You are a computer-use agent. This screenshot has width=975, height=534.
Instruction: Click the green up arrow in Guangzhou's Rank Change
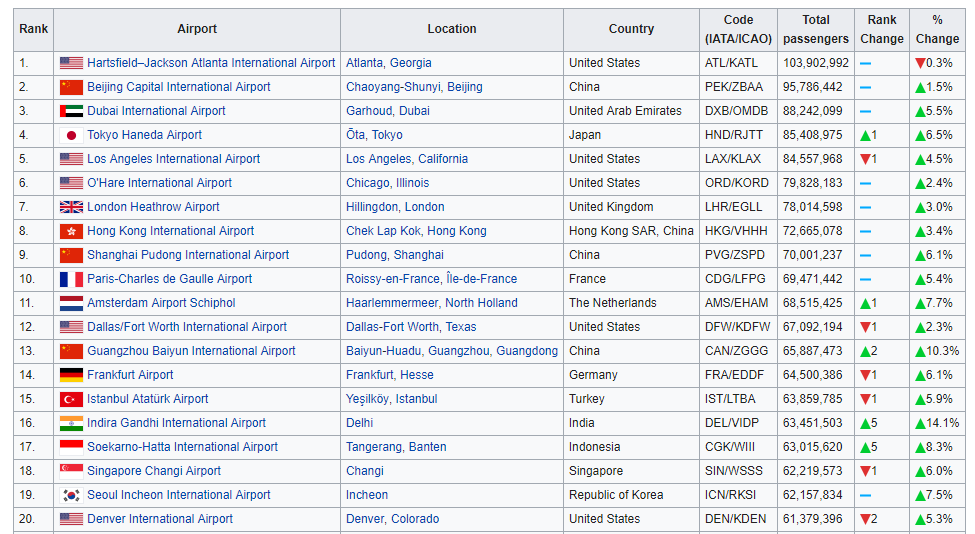(x=865, y=351)
